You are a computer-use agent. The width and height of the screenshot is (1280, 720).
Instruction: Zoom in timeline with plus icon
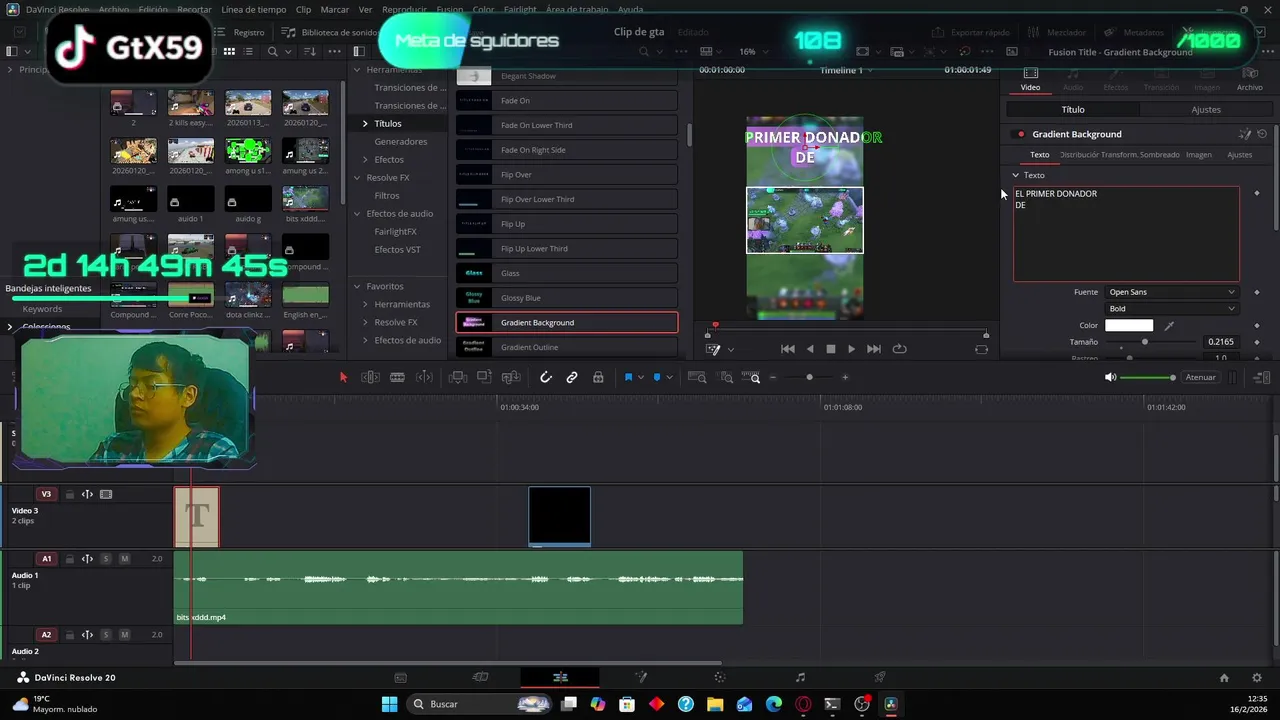point(845,377)
